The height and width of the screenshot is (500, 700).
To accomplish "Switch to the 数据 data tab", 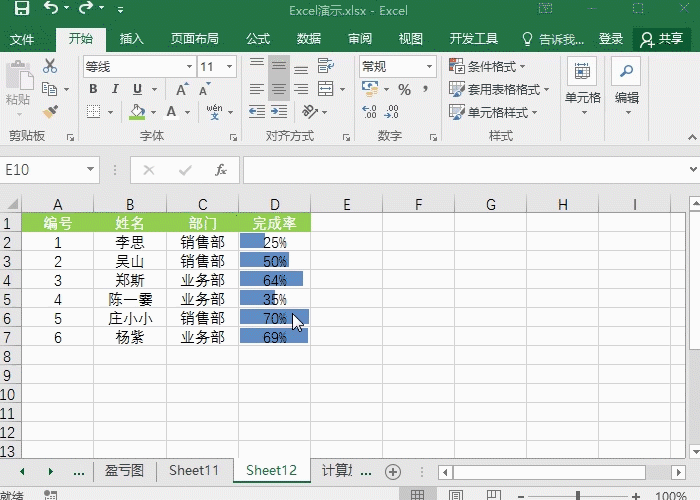I will [309, 39].
